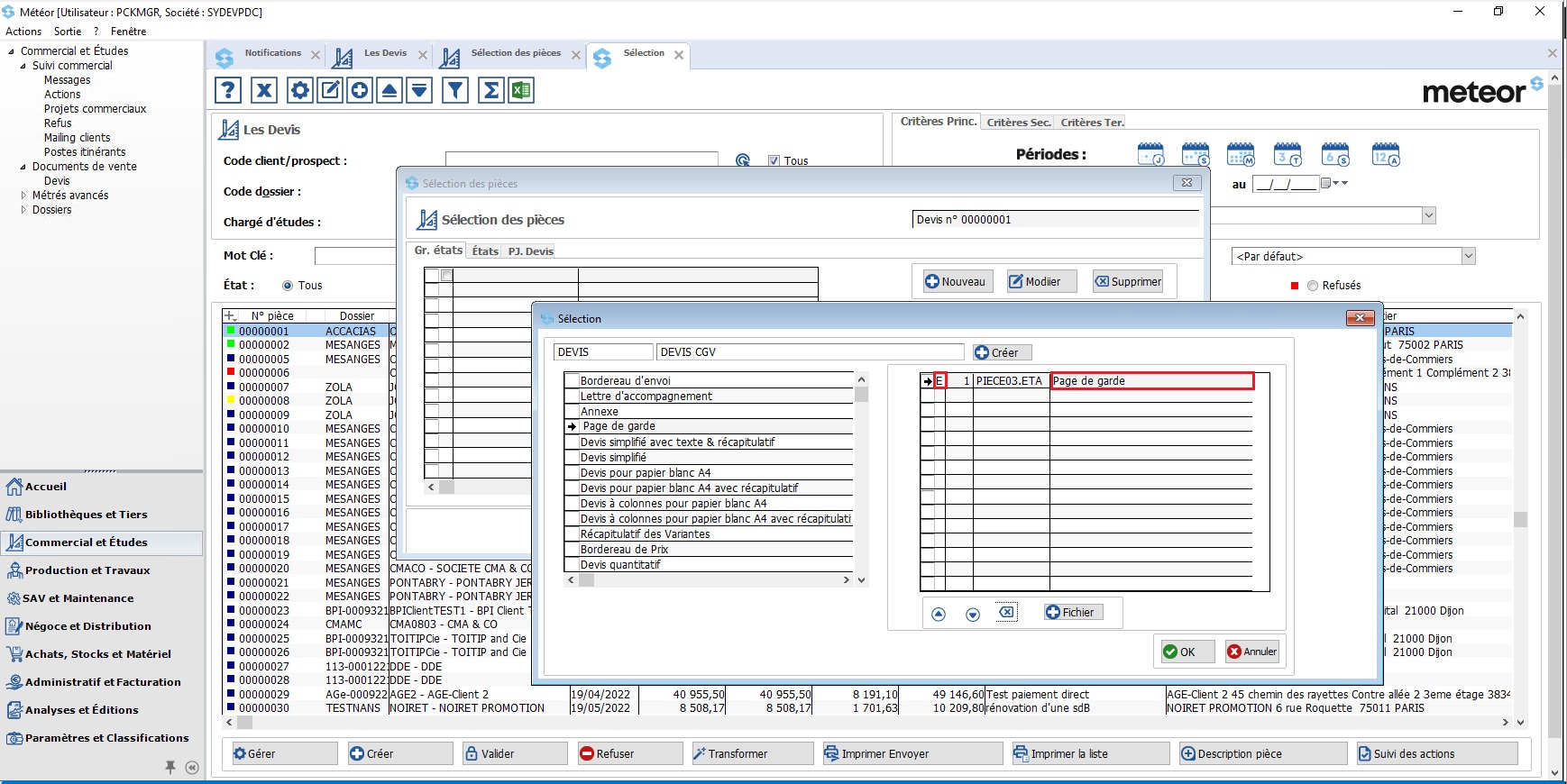The height and width of the screenshot is (784, 1567).
Task: Collapse the Suivi commercial tree node
Action: click(x=23, y=66)
